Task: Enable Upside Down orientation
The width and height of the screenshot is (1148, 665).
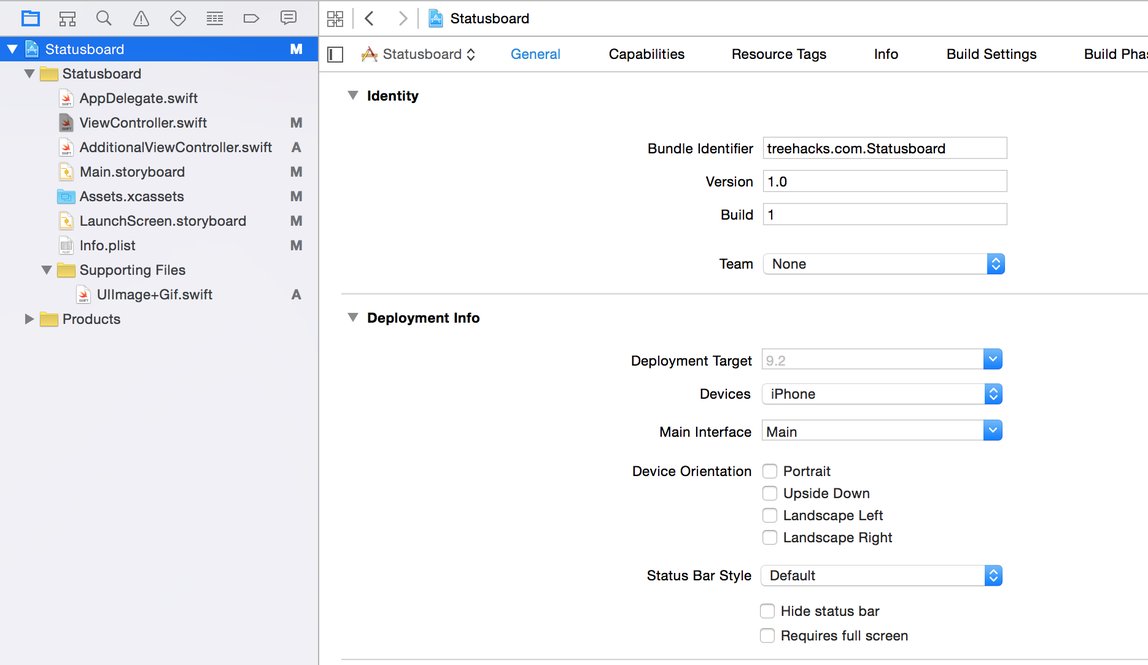Action: click(769, 493)
